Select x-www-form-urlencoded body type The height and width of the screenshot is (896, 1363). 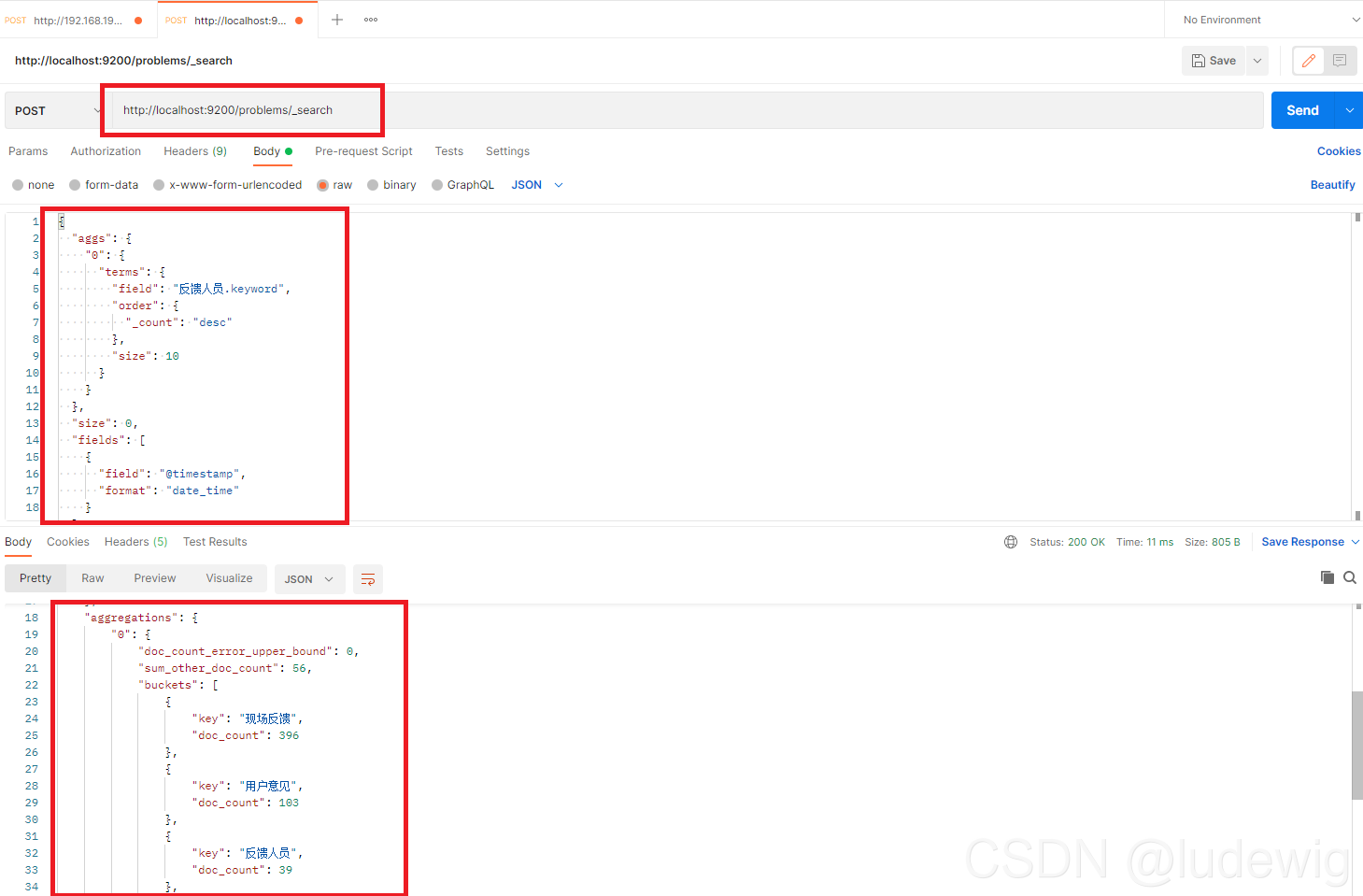[227, 185]
